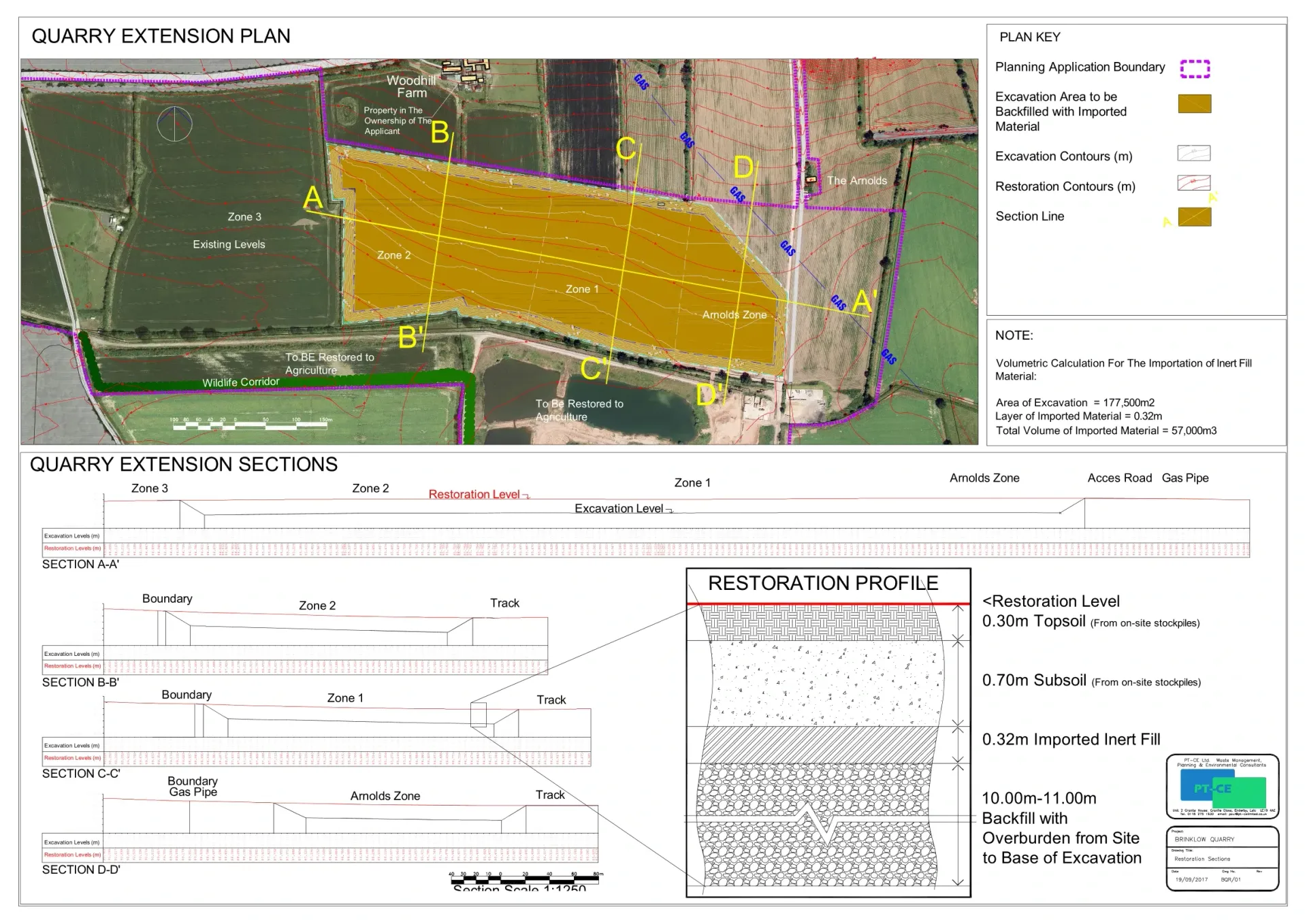Viewport: 1307px width, 924px height.
Task: Select the Restoration Contours legend symbol
Action: (x=1193, y=183)
